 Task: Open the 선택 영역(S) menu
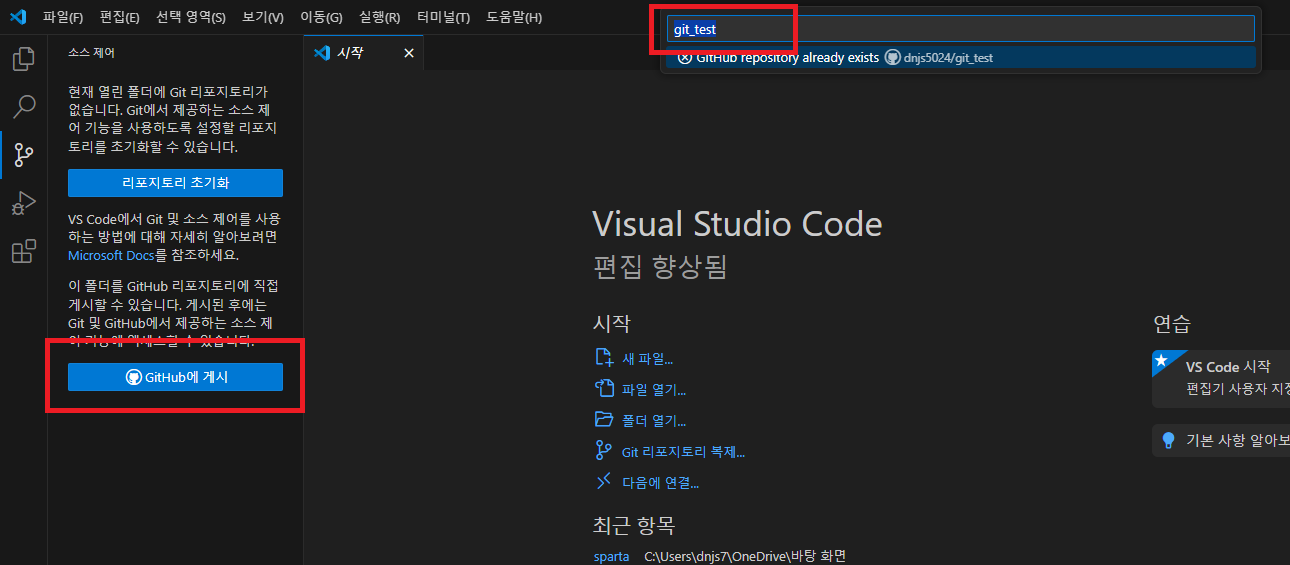tap(191, 17)
